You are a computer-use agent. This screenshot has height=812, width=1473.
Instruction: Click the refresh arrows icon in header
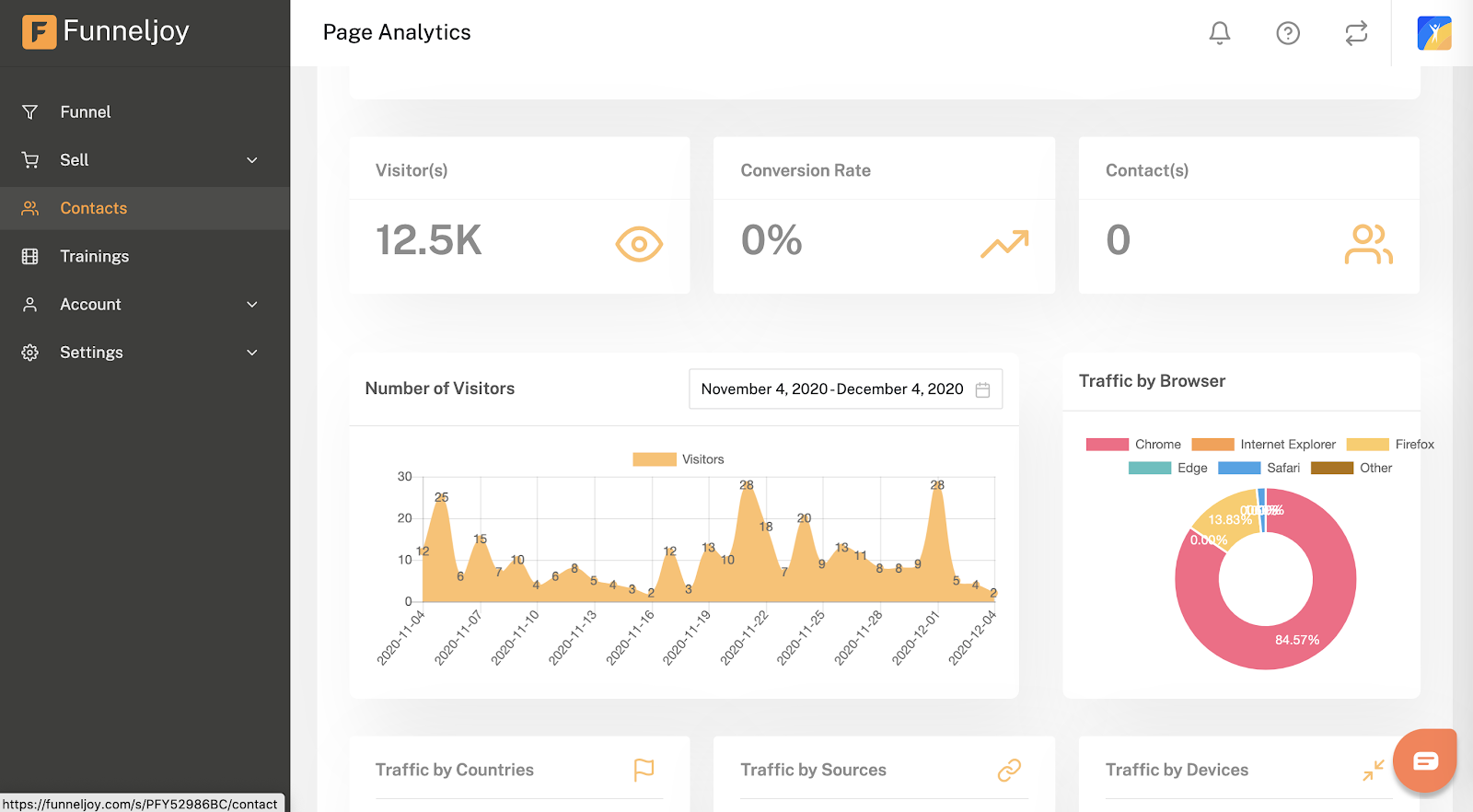pos(1355,33)
